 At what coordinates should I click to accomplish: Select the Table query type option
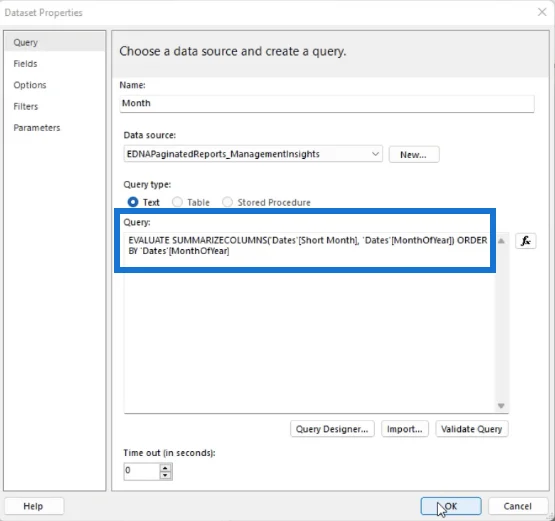[177, 202]
